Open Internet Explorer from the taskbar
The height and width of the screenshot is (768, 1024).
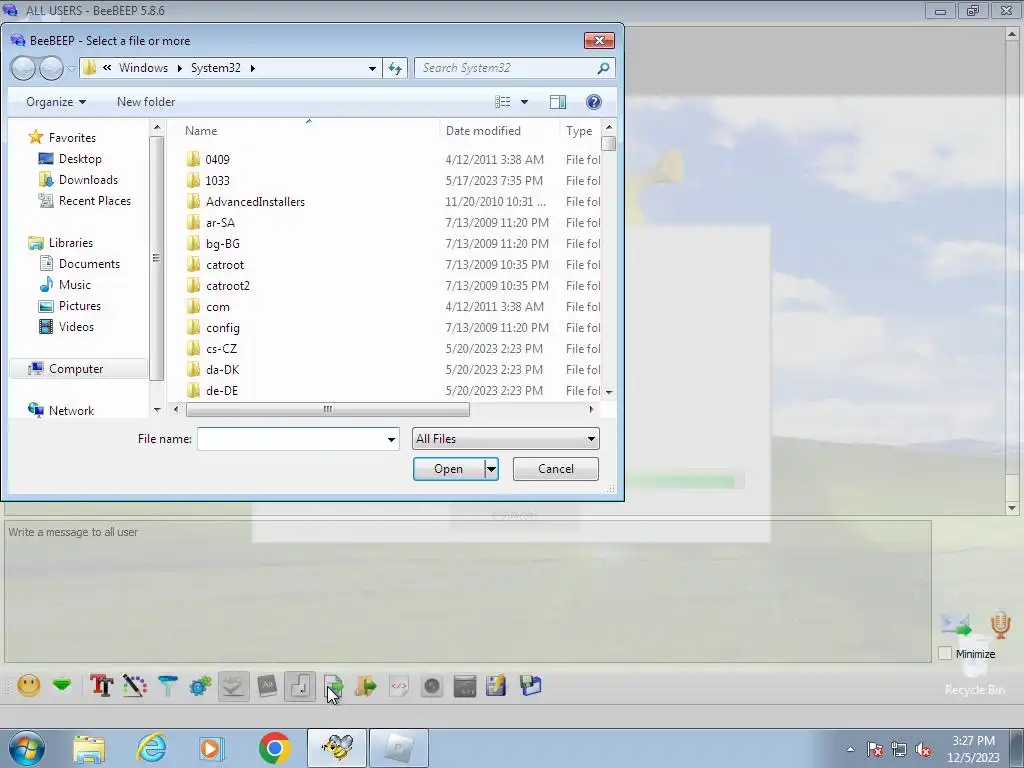click(x=152, y=748)
